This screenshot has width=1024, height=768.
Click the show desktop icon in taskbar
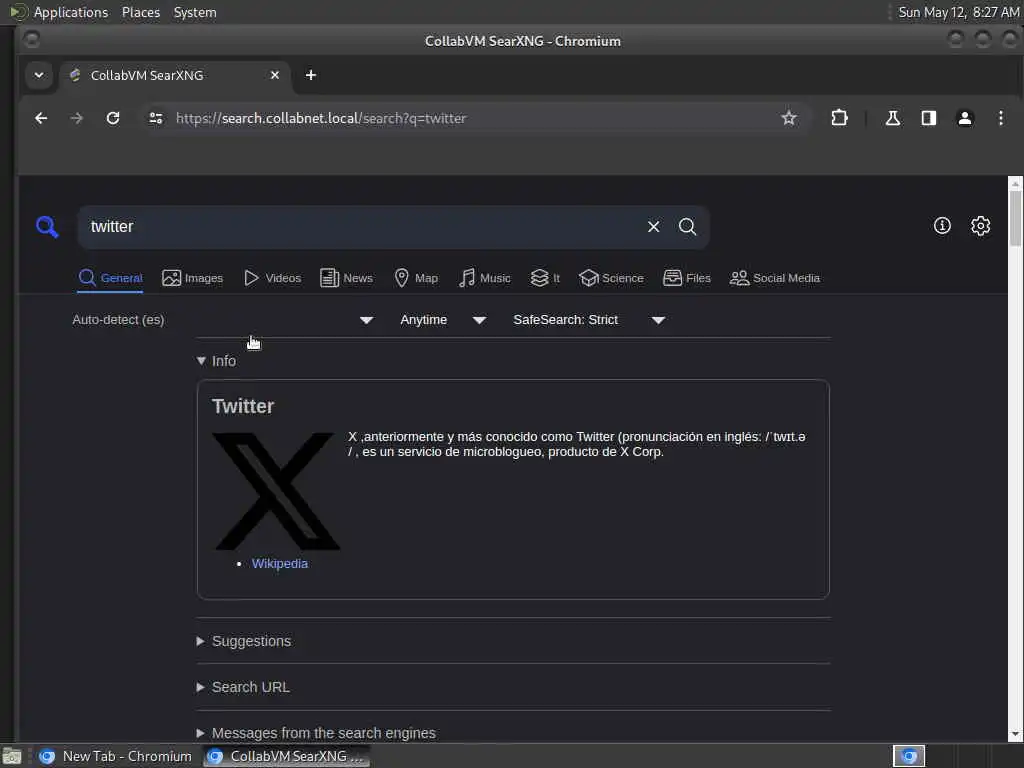(x=12, y=756)
